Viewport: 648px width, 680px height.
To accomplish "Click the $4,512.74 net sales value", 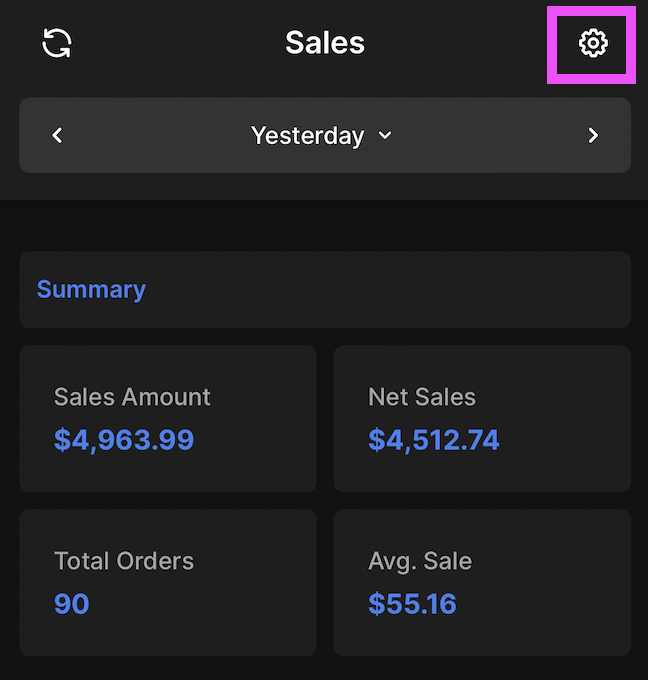I will tap(434, 440).
